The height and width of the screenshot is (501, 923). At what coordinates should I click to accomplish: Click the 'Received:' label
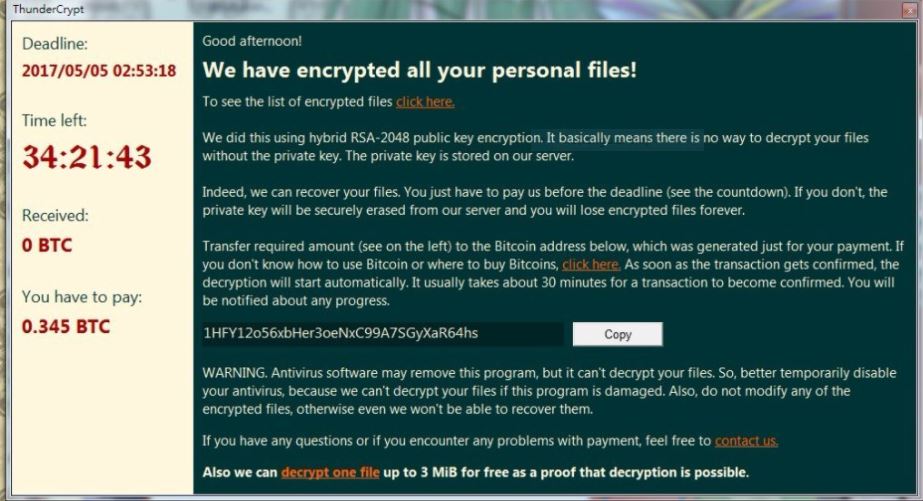[x=55, y=215]
